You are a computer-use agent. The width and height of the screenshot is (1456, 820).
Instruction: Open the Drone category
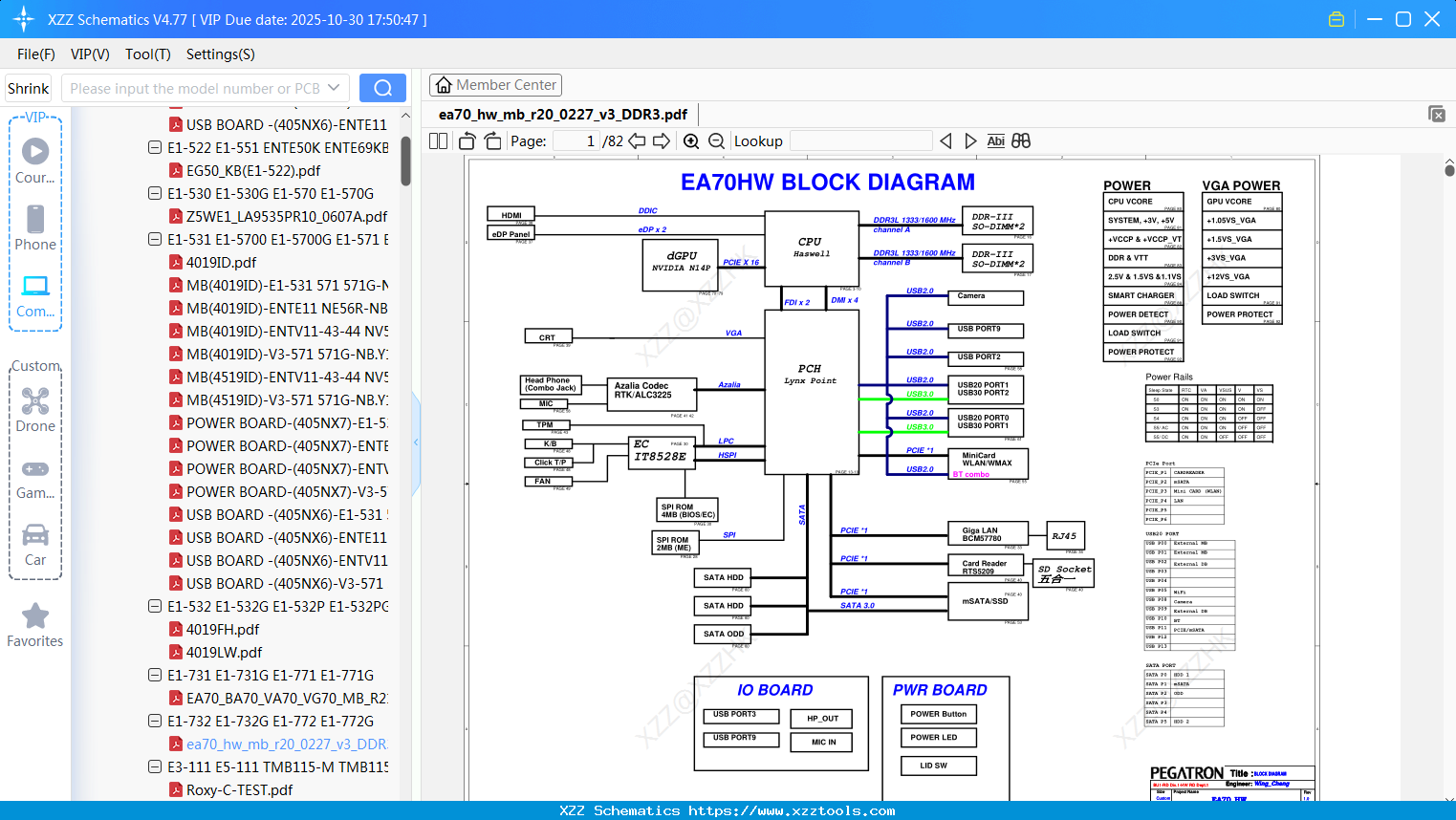(35, 410)
